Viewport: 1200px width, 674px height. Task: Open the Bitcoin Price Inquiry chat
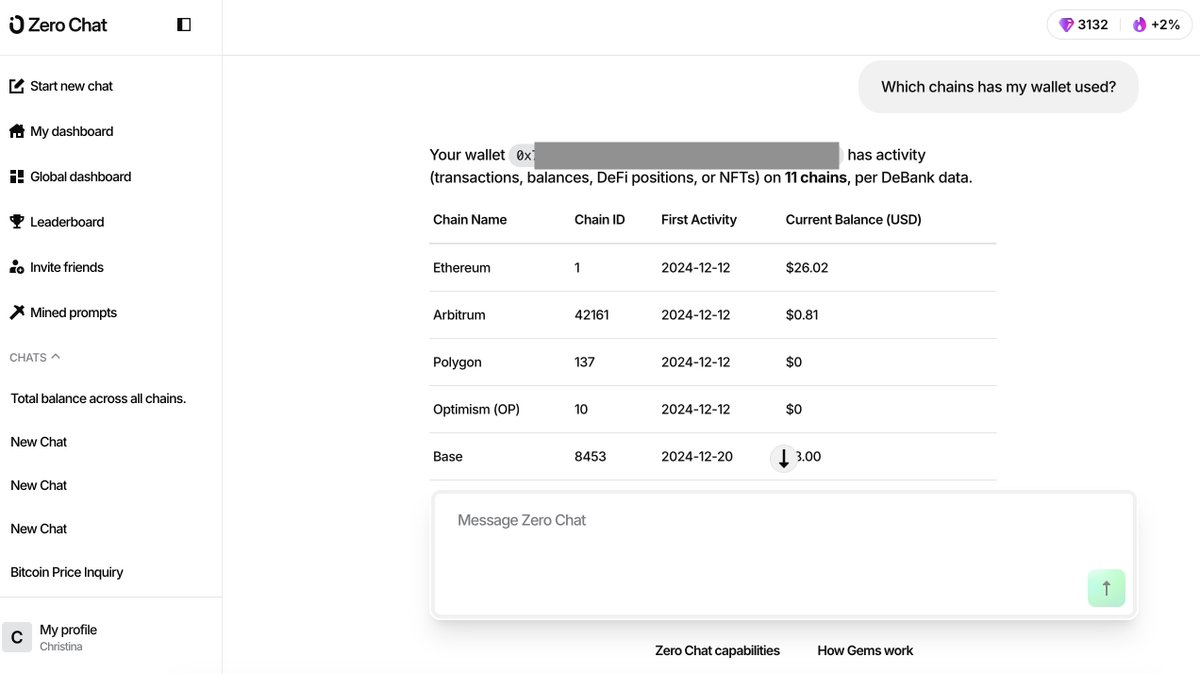(67, 572)
